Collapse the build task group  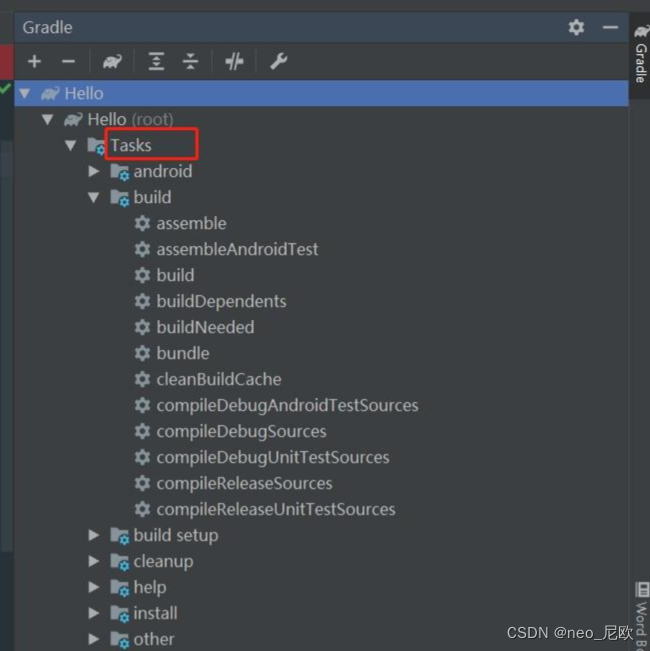click(x=94, y=197)
